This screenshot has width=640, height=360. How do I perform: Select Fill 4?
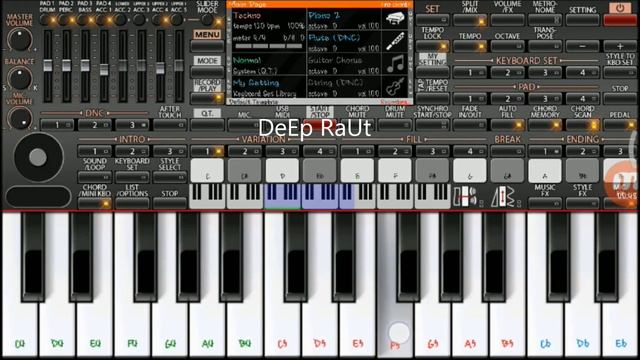[470, 151]
